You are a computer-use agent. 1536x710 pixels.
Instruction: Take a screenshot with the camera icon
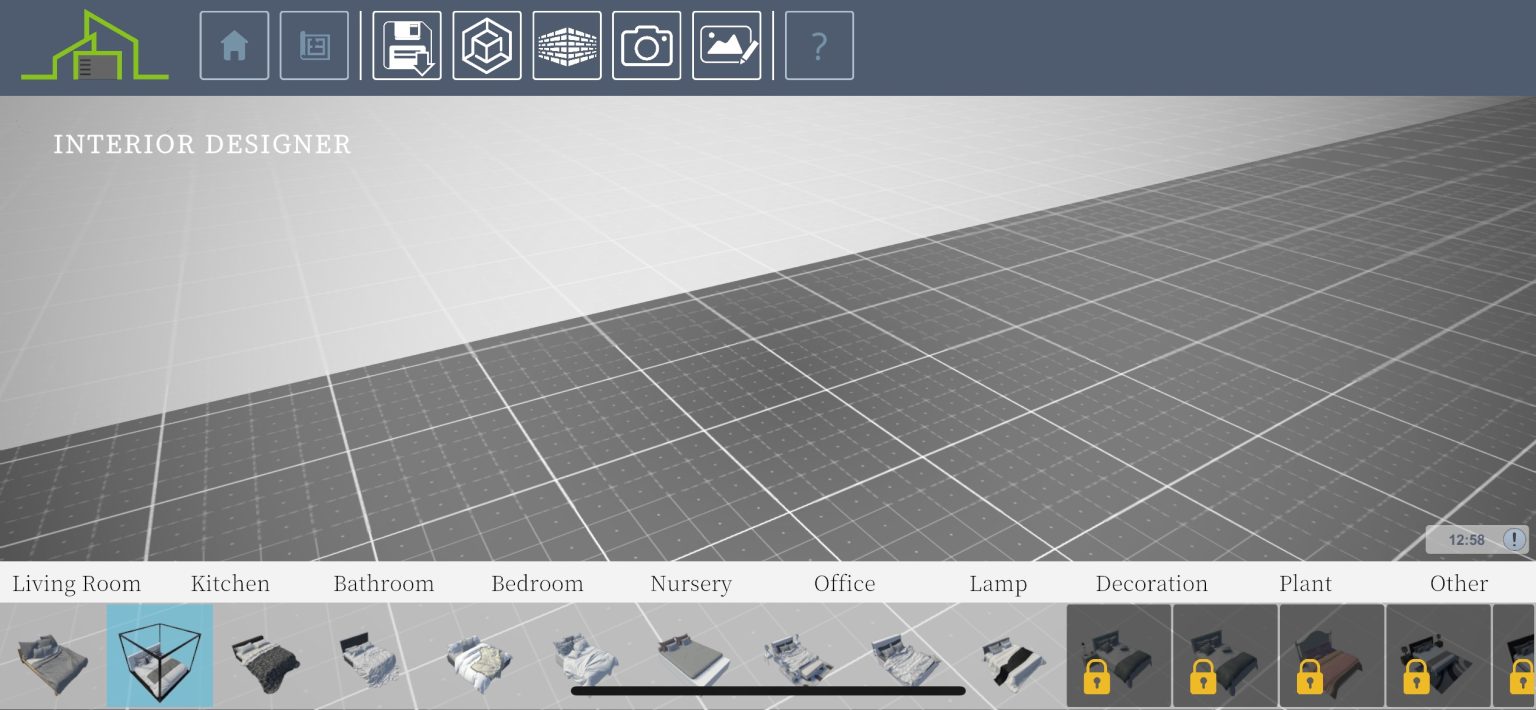pyautogui.click(x=646, y=45)
